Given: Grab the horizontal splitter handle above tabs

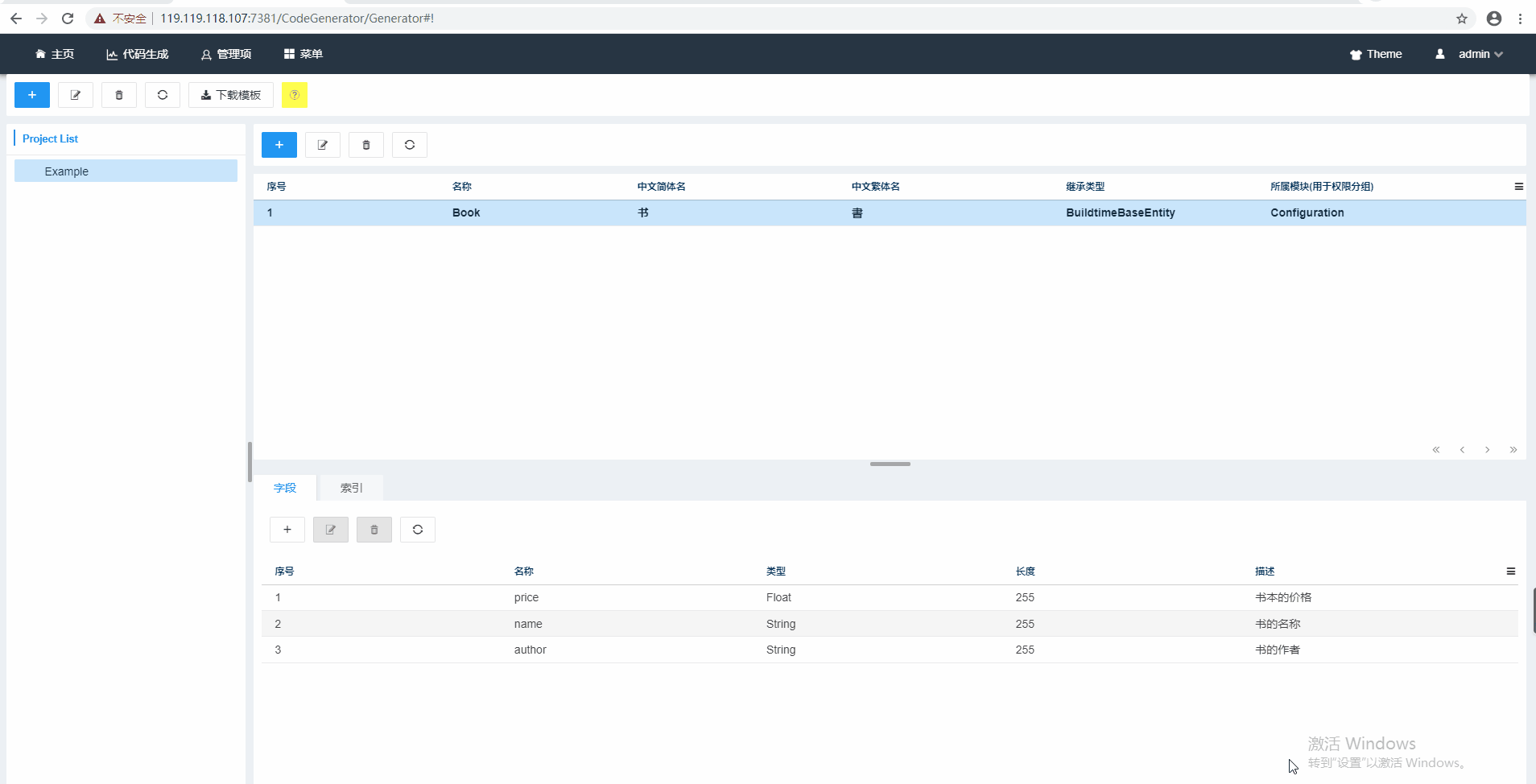Looking at the screenshot, I should tap(890, 464).
